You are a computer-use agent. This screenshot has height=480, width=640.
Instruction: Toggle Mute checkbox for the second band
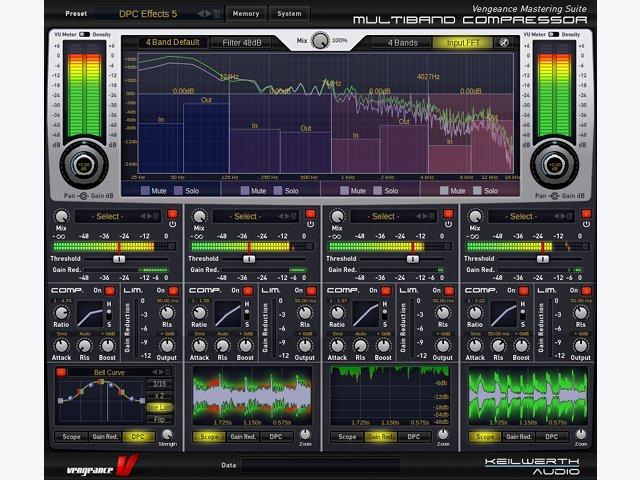244,191
